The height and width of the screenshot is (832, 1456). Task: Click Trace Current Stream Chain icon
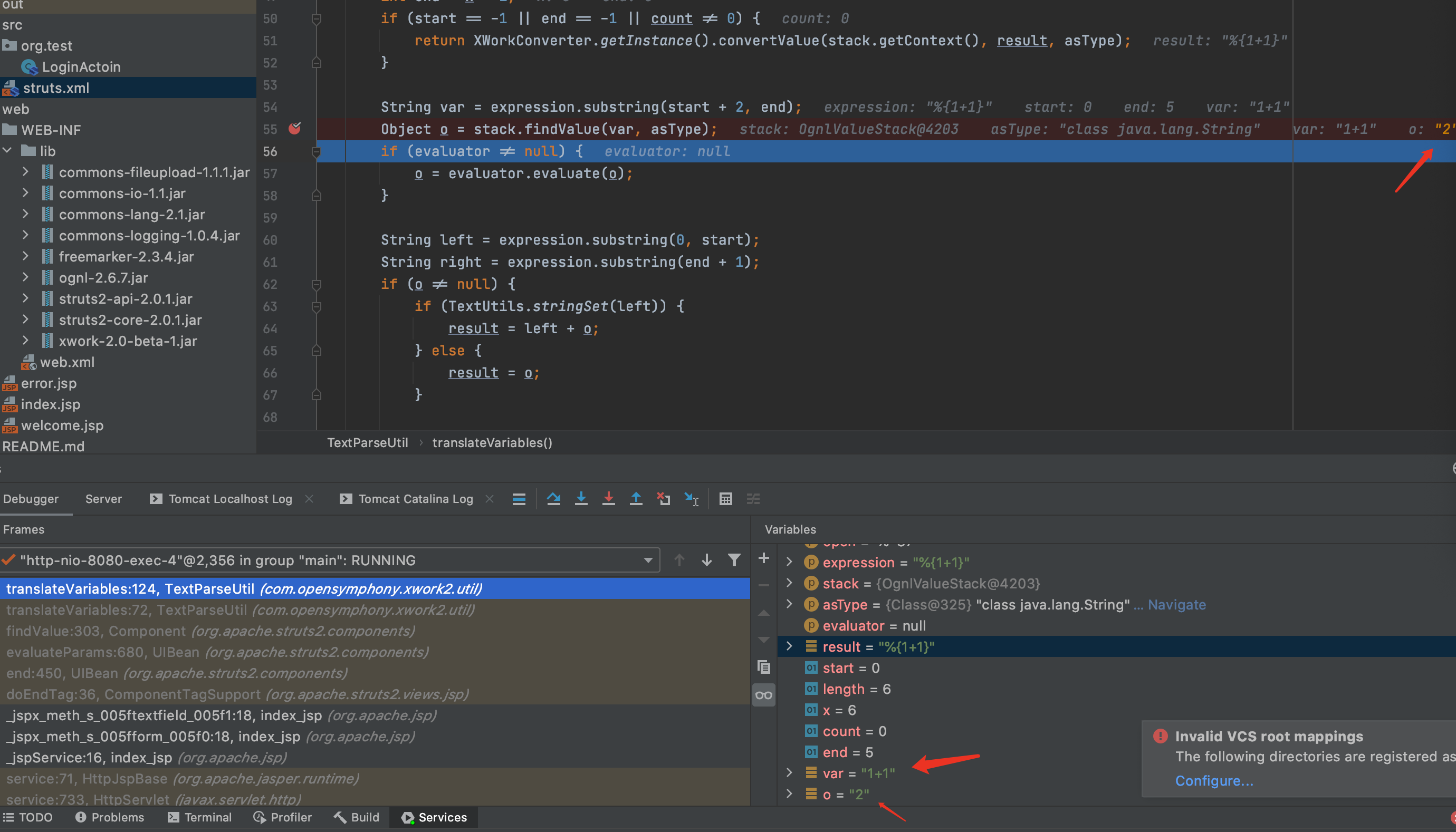[753, 498]
